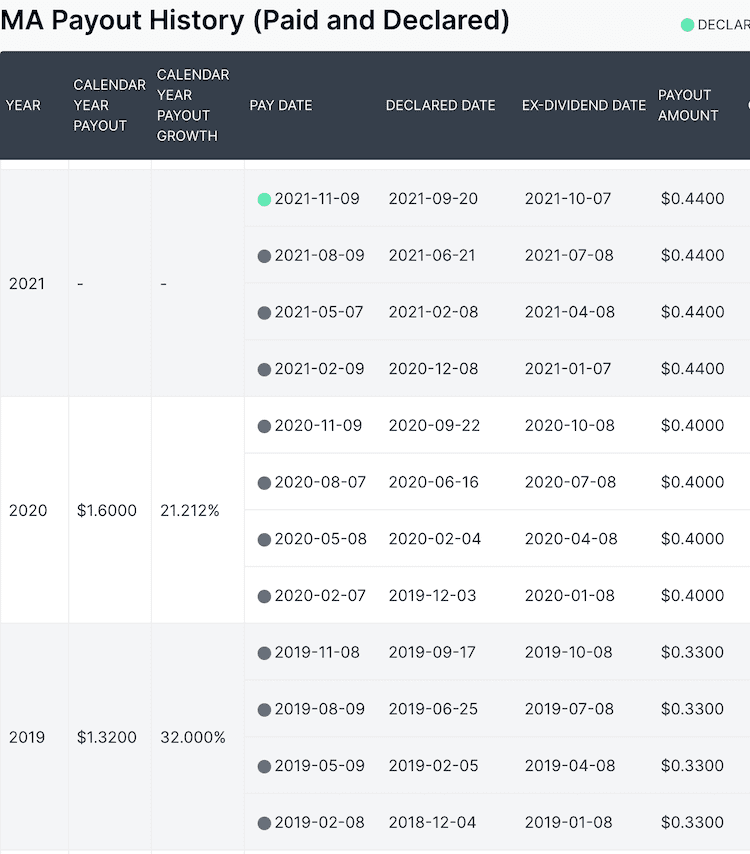Viewport: 750px width, 854px height.
Task: Click gray paid dot beside 2021-08-09
Action: click(264, 257)
